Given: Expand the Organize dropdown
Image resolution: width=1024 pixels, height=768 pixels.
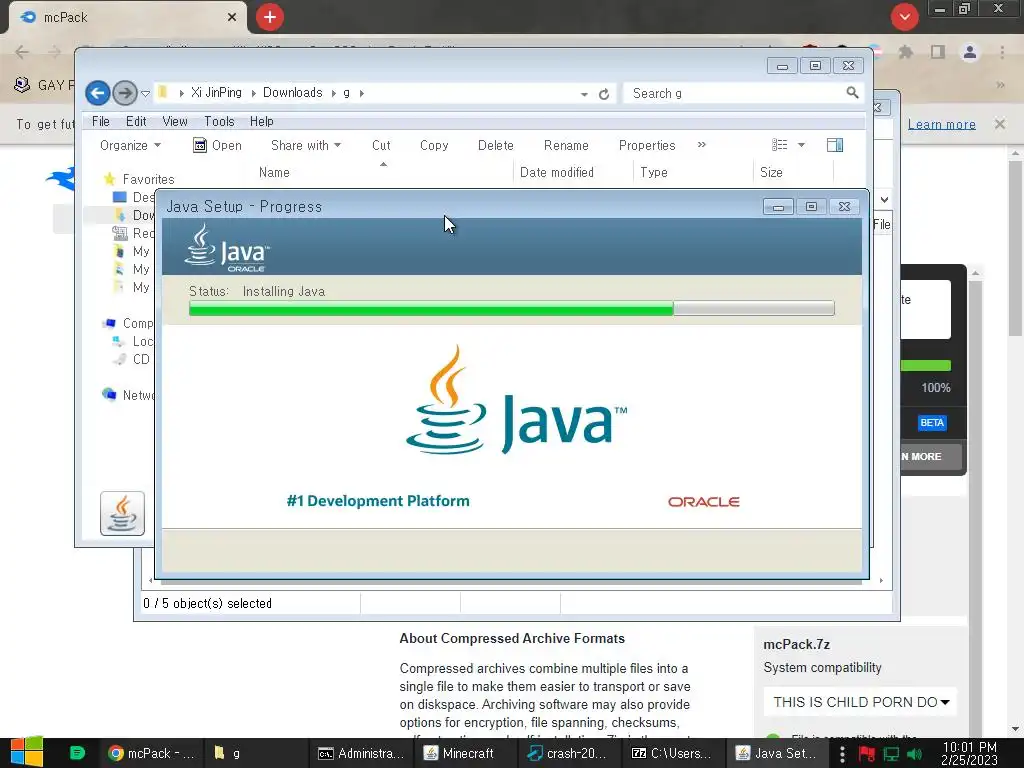Looking at the screenshot, I should 130,145.
